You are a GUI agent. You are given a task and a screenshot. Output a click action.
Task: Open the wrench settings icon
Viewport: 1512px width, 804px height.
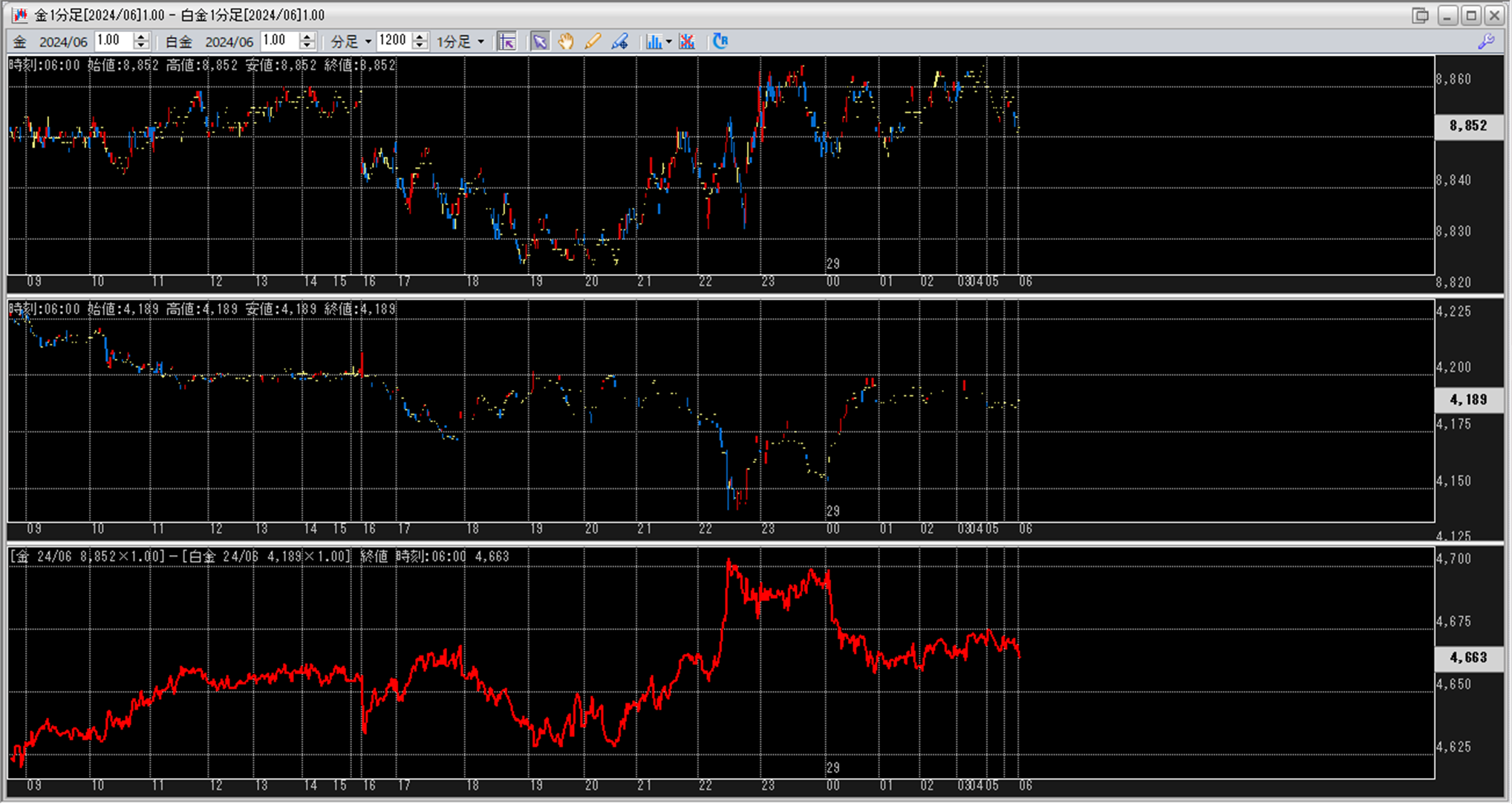click(1486, 42)
